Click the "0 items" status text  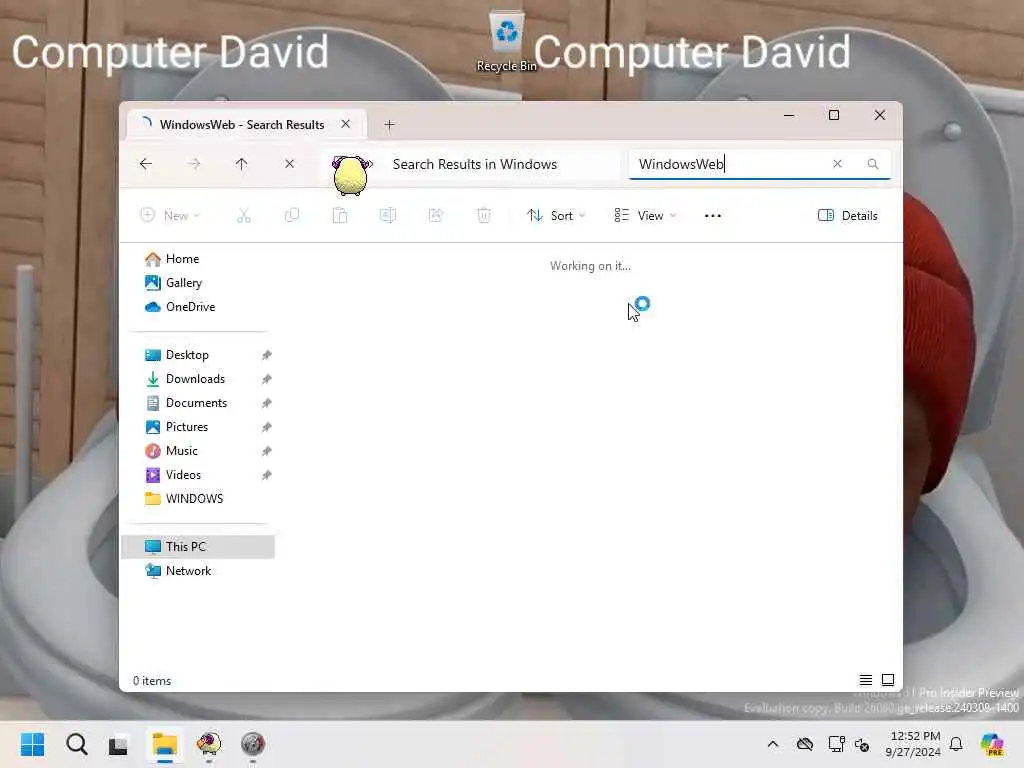[x=152, y=680]
